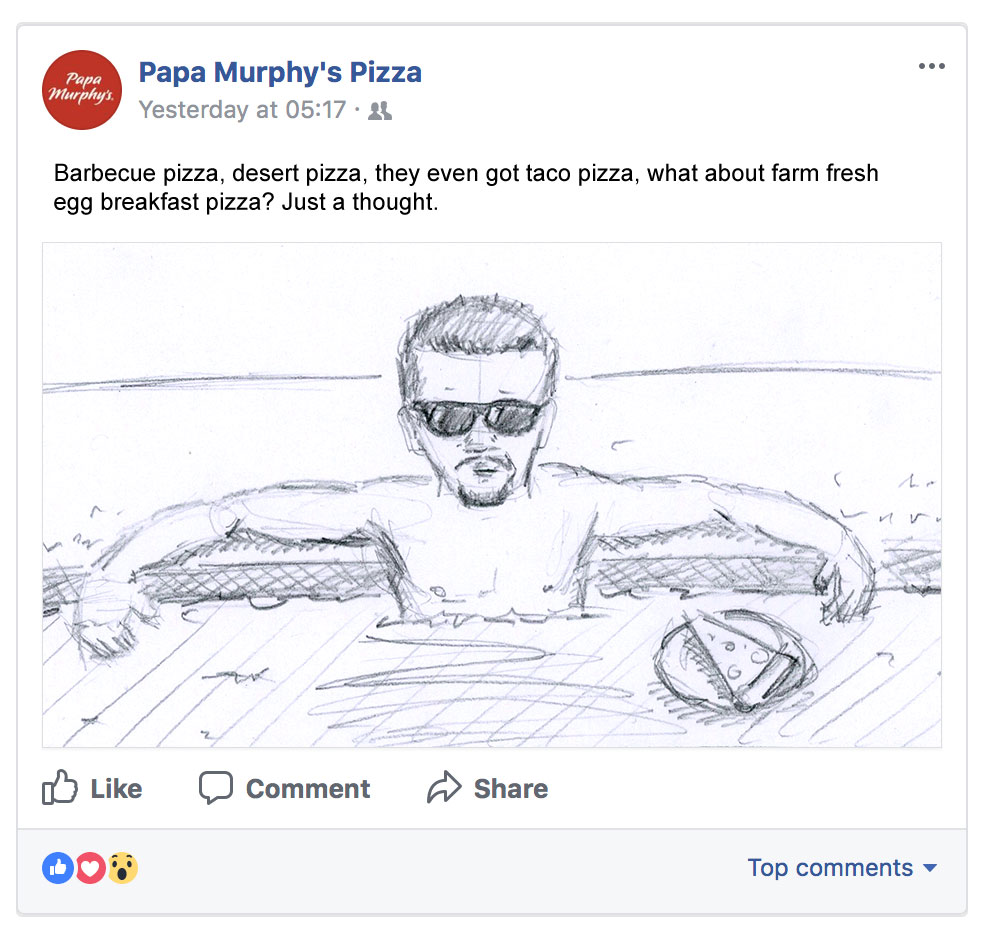Click the Papa Murphy's round logo avatar
Viewport: 984px width, 929px height.
[82, 90]
